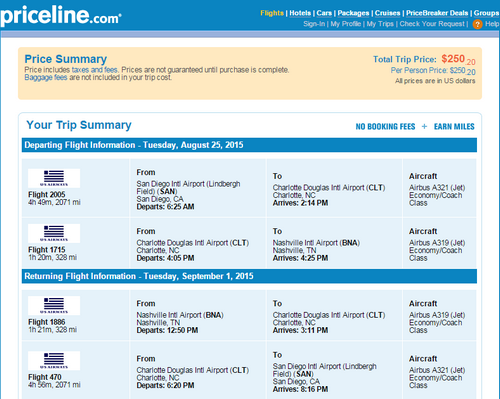The width and height of the screenshot is (500, 399).
Task: Open the My Trips link
Action: coord(380,24)
